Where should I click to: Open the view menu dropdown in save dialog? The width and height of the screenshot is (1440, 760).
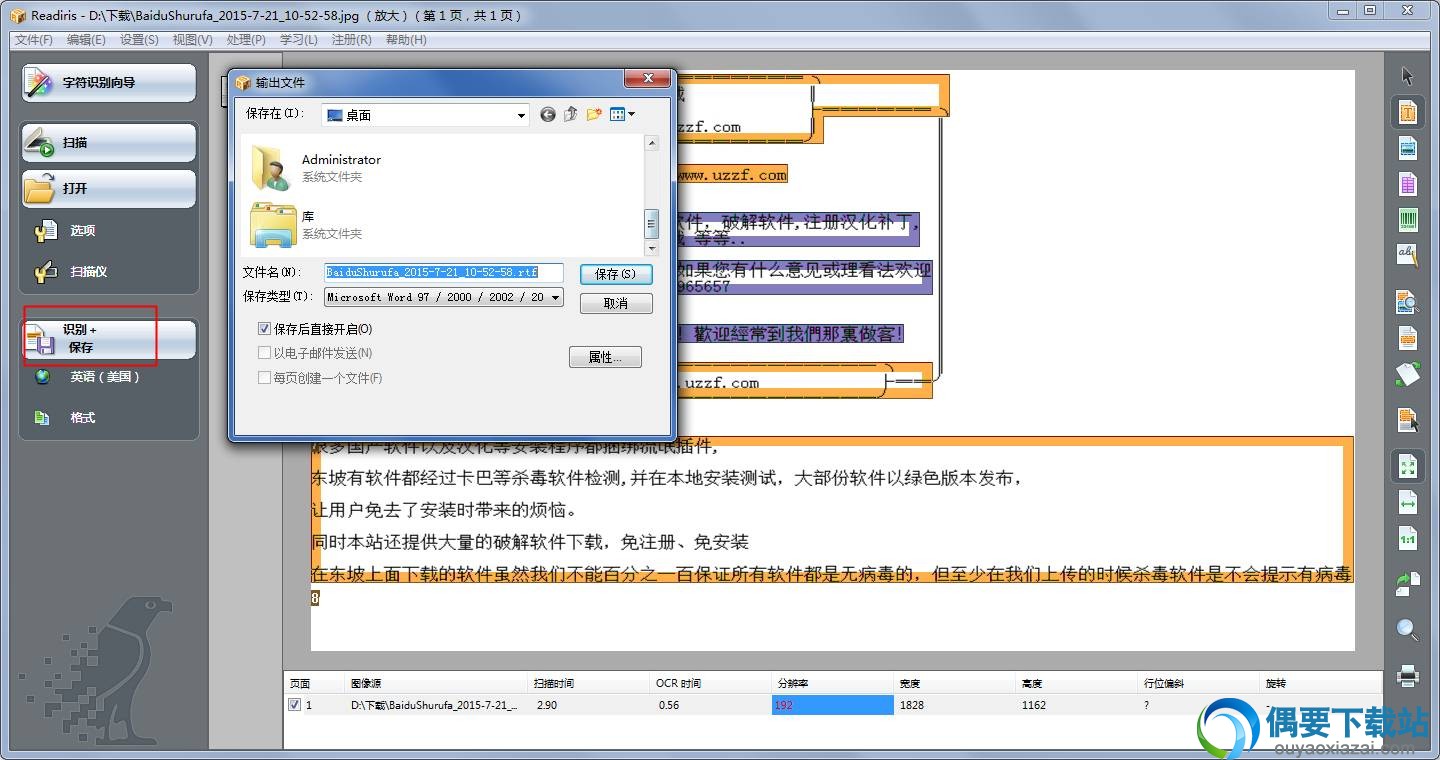tap(622, 115)
